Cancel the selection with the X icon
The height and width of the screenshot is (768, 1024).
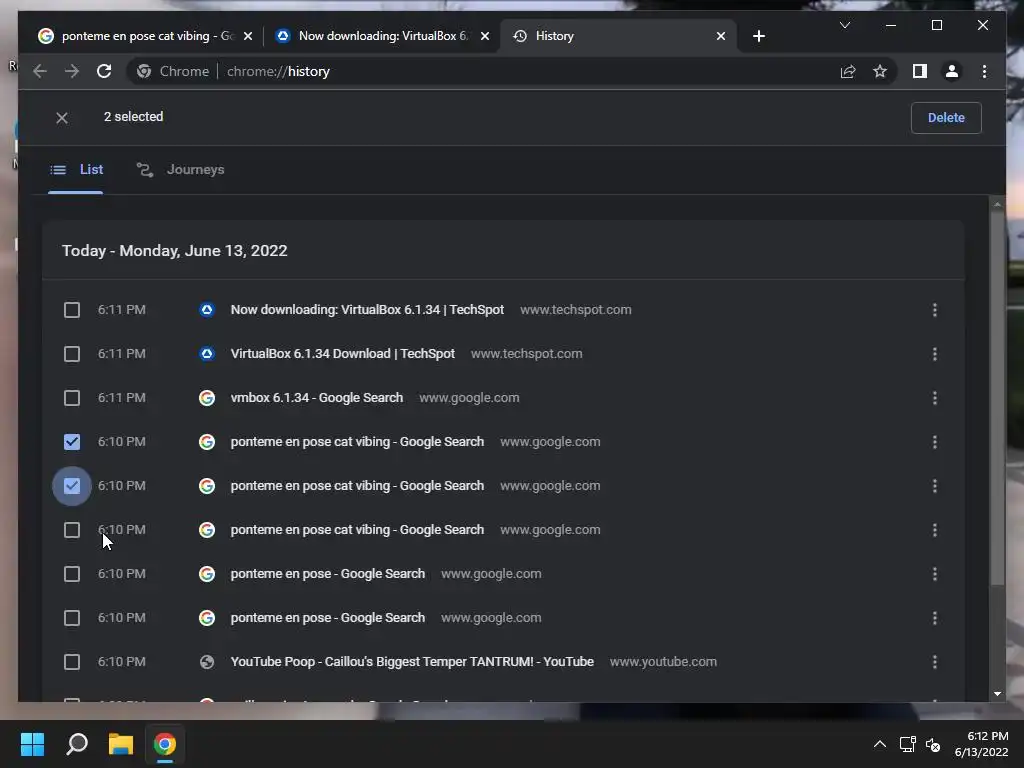(62, 118)
